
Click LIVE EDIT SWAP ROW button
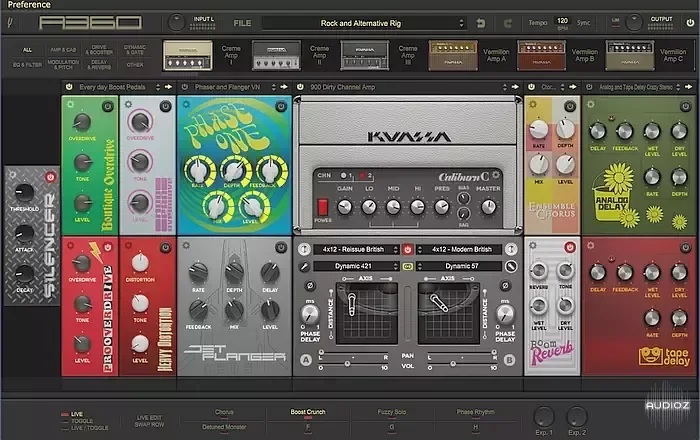pos(149,421)
